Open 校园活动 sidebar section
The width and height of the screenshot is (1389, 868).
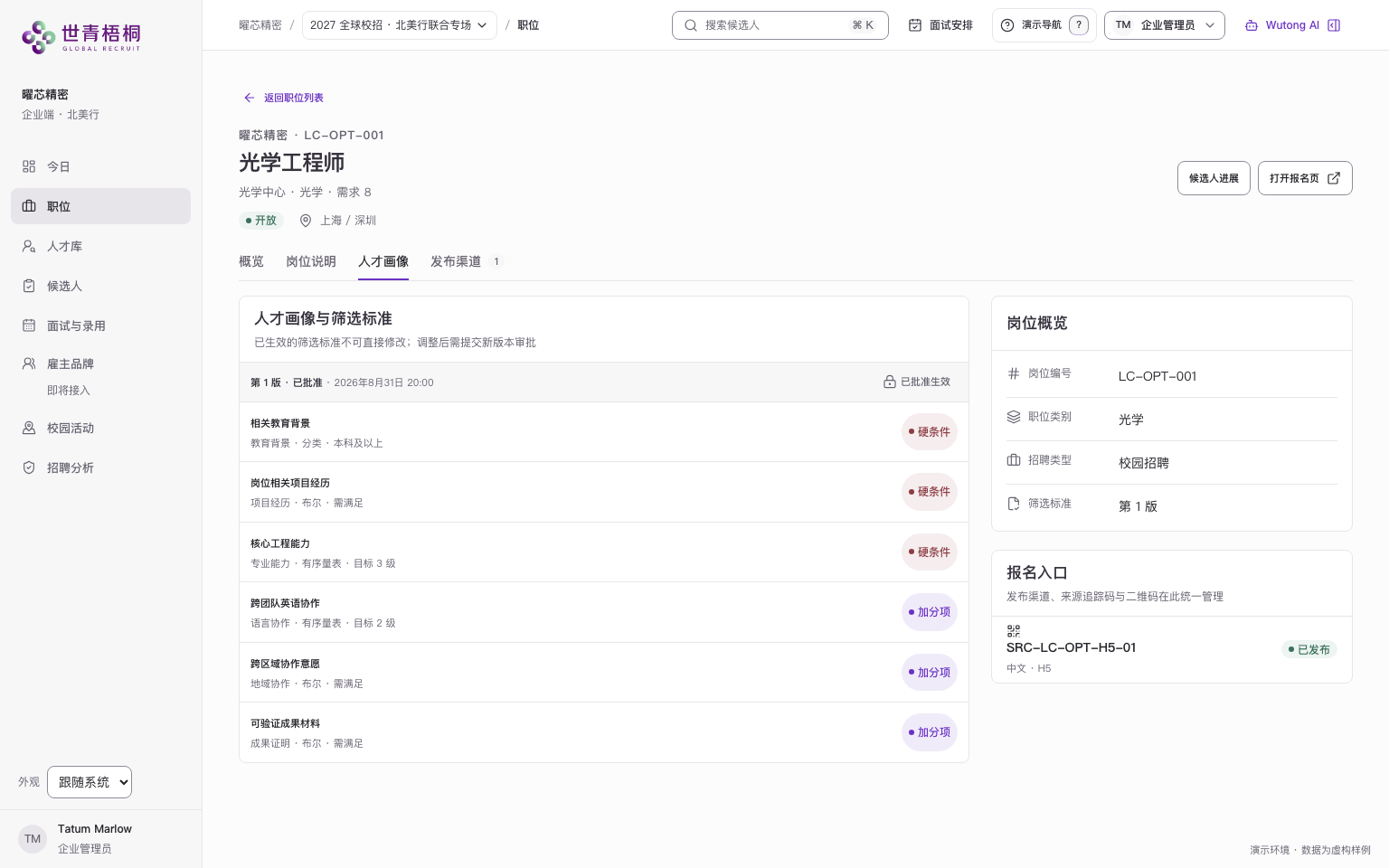(100, 428)
